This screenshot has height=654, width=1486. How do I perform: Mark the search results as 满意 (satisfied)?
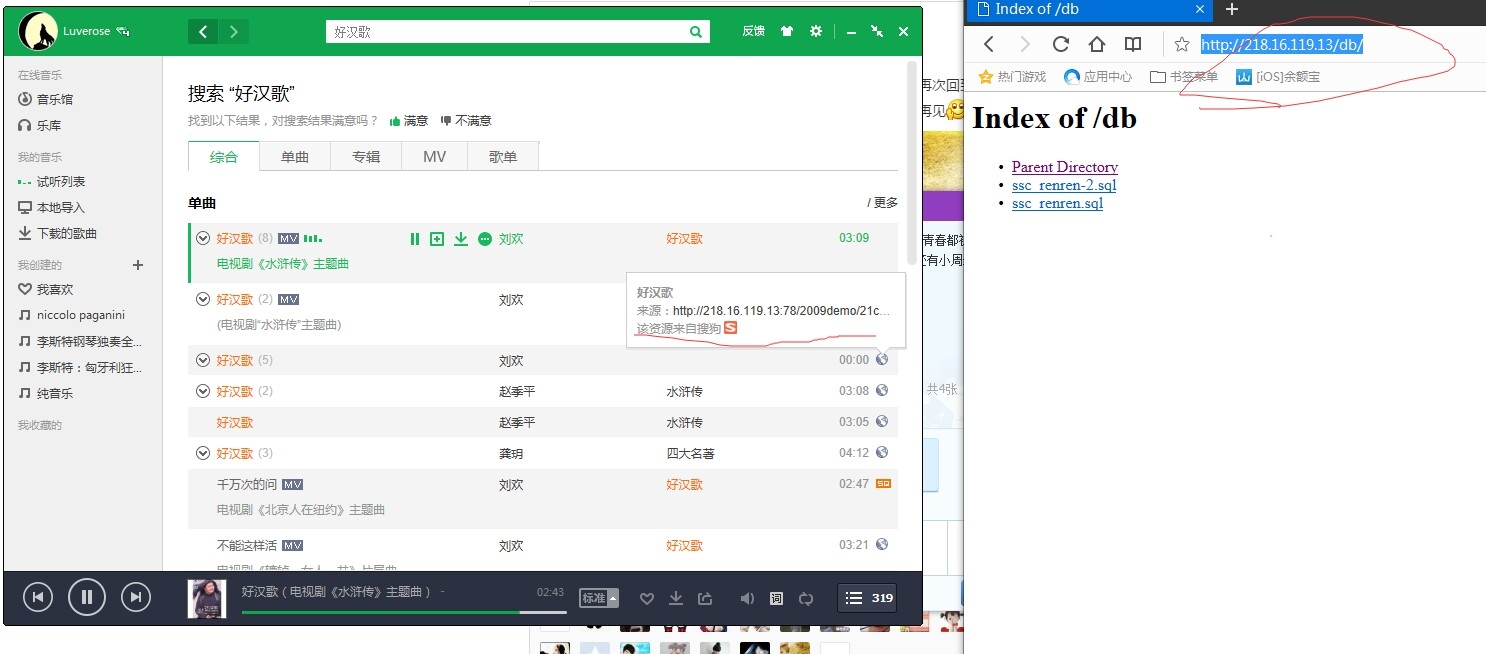[x=409, y=121]
